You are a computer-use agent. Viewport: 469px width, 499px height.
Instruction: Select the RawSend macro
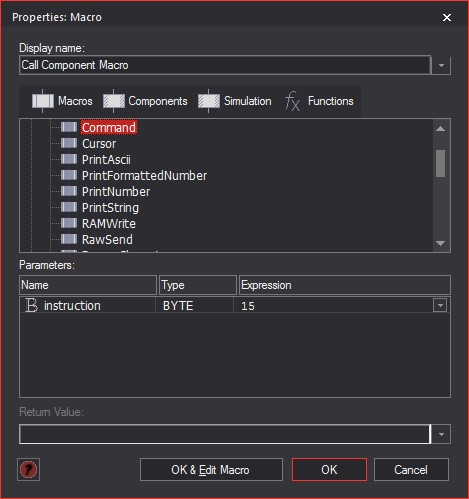107,240
